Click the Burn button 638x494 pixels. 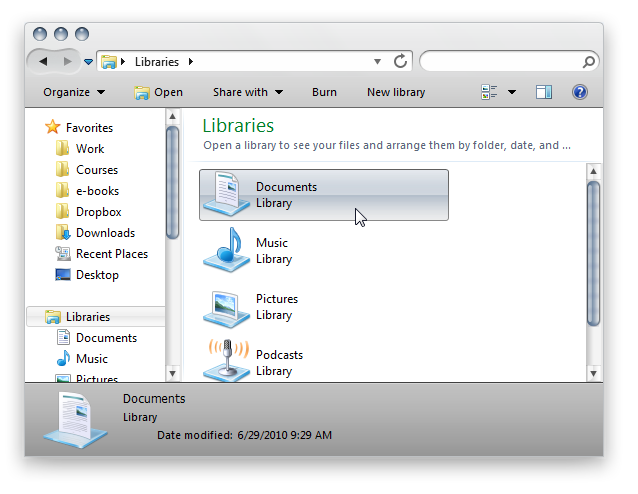(324, 92)
